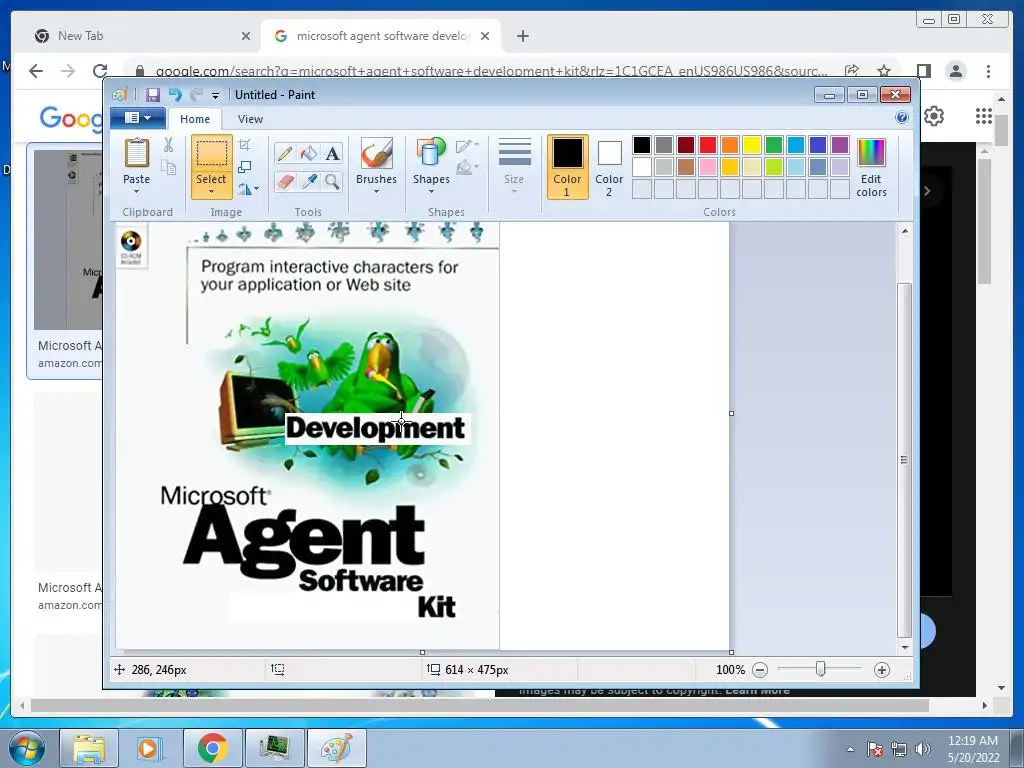Click the Chrome address bar URL
1024x768 pixels.
click(491, 71)
